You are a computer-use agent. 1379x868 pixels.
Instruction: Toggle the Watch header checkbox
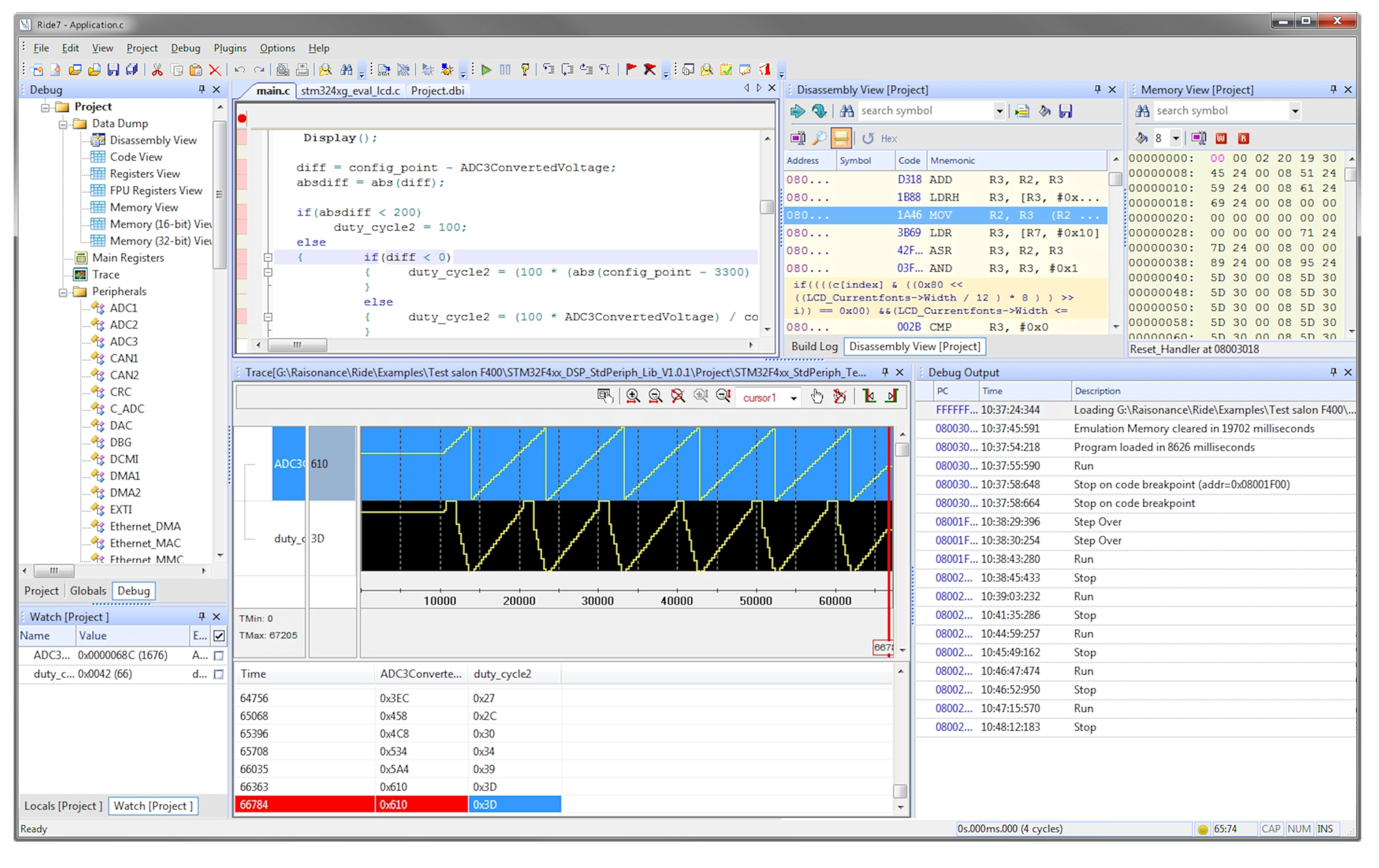click(x=219, y=635)
